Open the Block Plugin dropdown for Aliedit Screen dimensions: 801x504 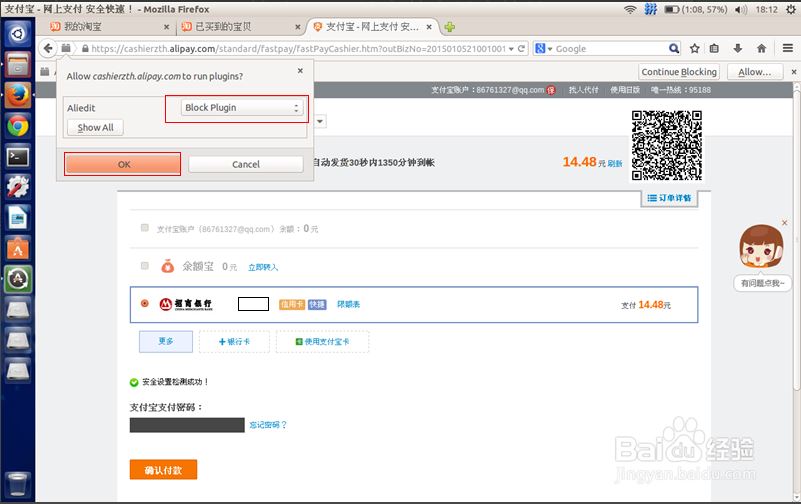242,108
